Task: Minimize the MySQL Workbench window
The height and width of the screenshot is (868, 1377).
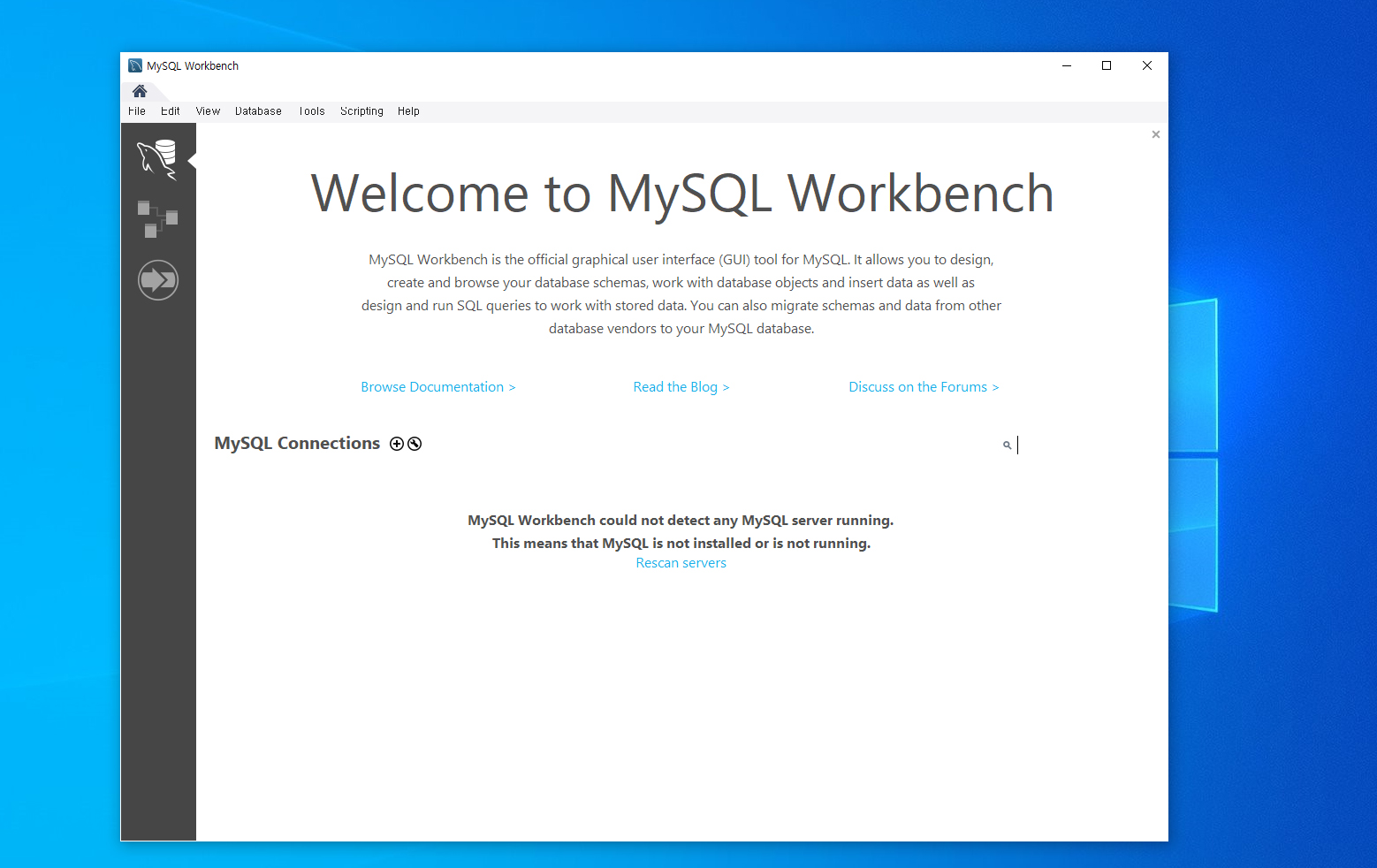Action: click(x=1067, y=65)
